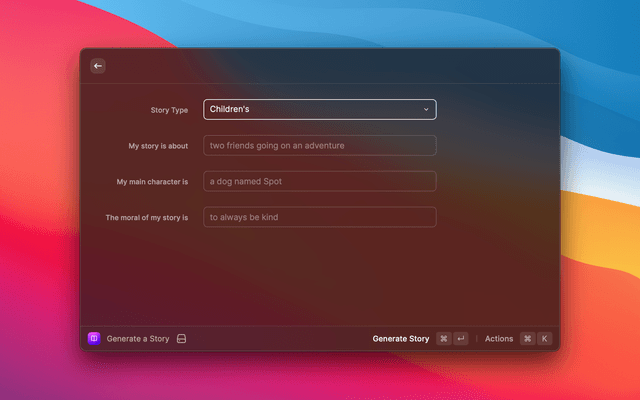Click the small icon beside Generate a Story
The image size is (640, 400).
tap(181, 339)
